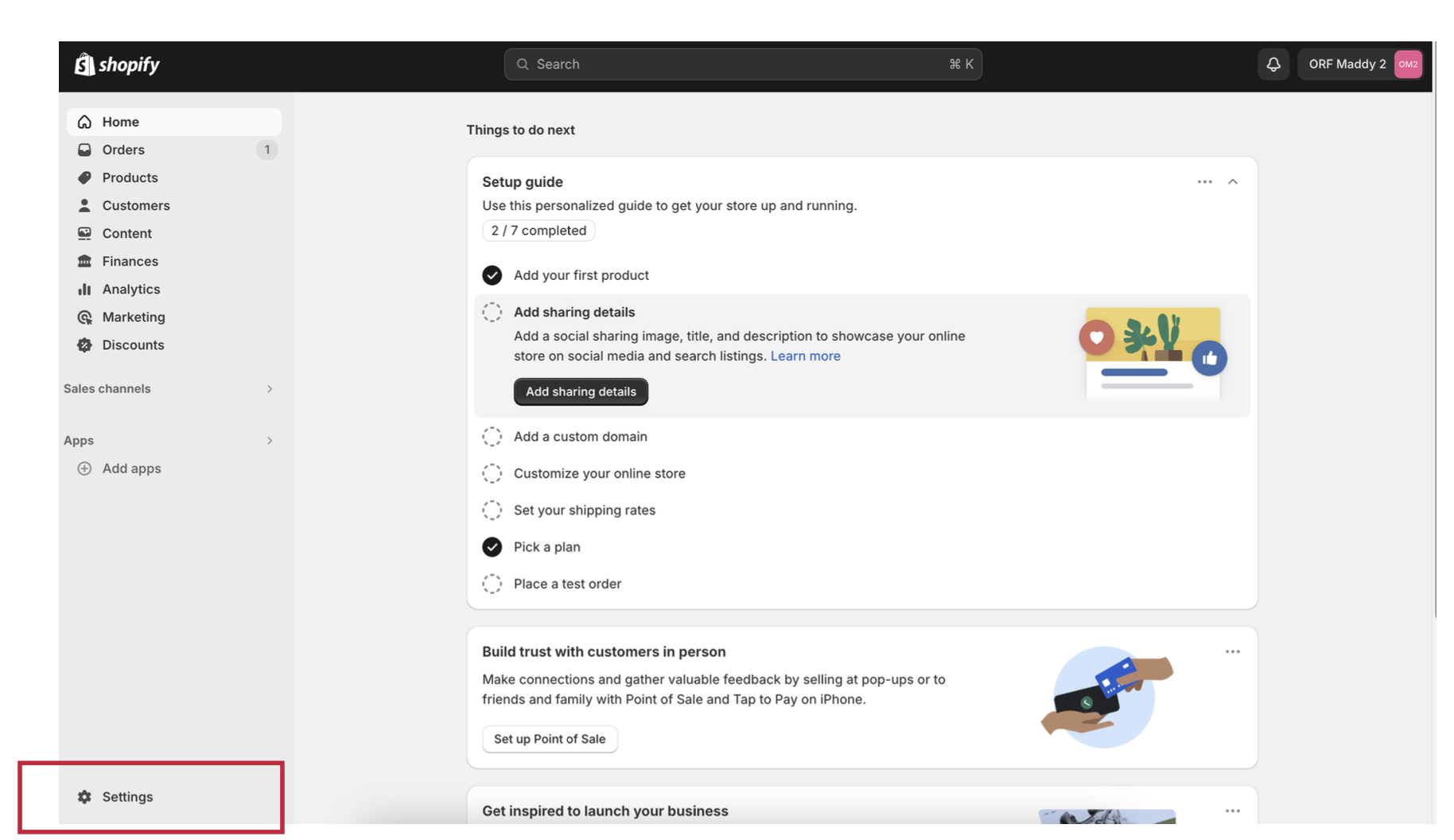The image size is (1454, 840).
Task: Mark Set your shipping rates complete
Action: (492, 510)
